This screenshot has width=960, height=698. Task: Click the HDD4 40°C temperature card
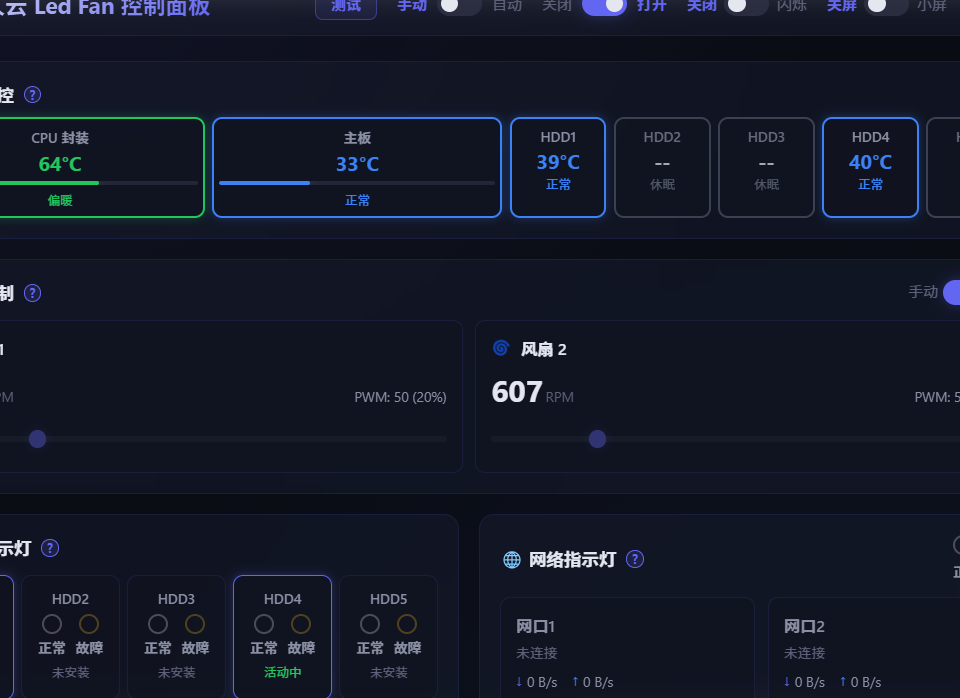[870, 167]
